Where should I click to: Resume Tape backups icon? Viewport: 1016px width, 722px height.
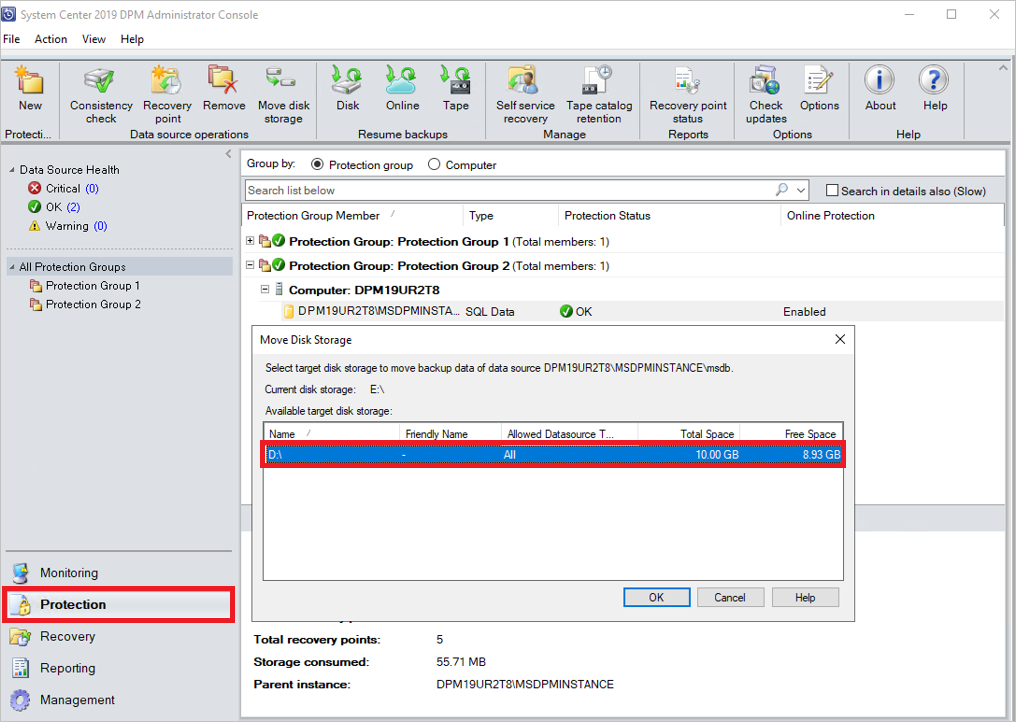(456, 80)
